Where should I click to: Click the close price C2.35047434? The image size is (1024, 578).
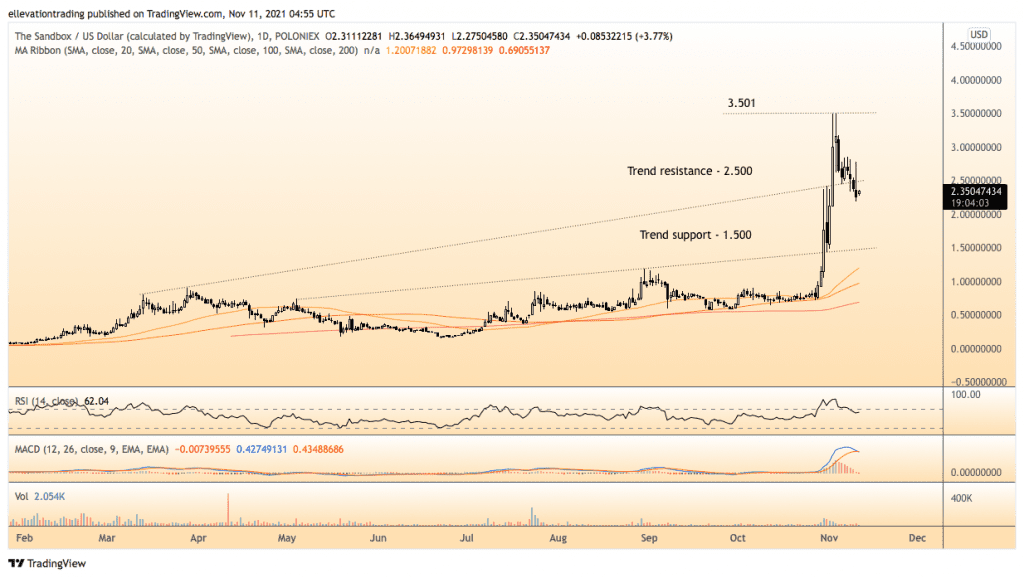[541, 37]
